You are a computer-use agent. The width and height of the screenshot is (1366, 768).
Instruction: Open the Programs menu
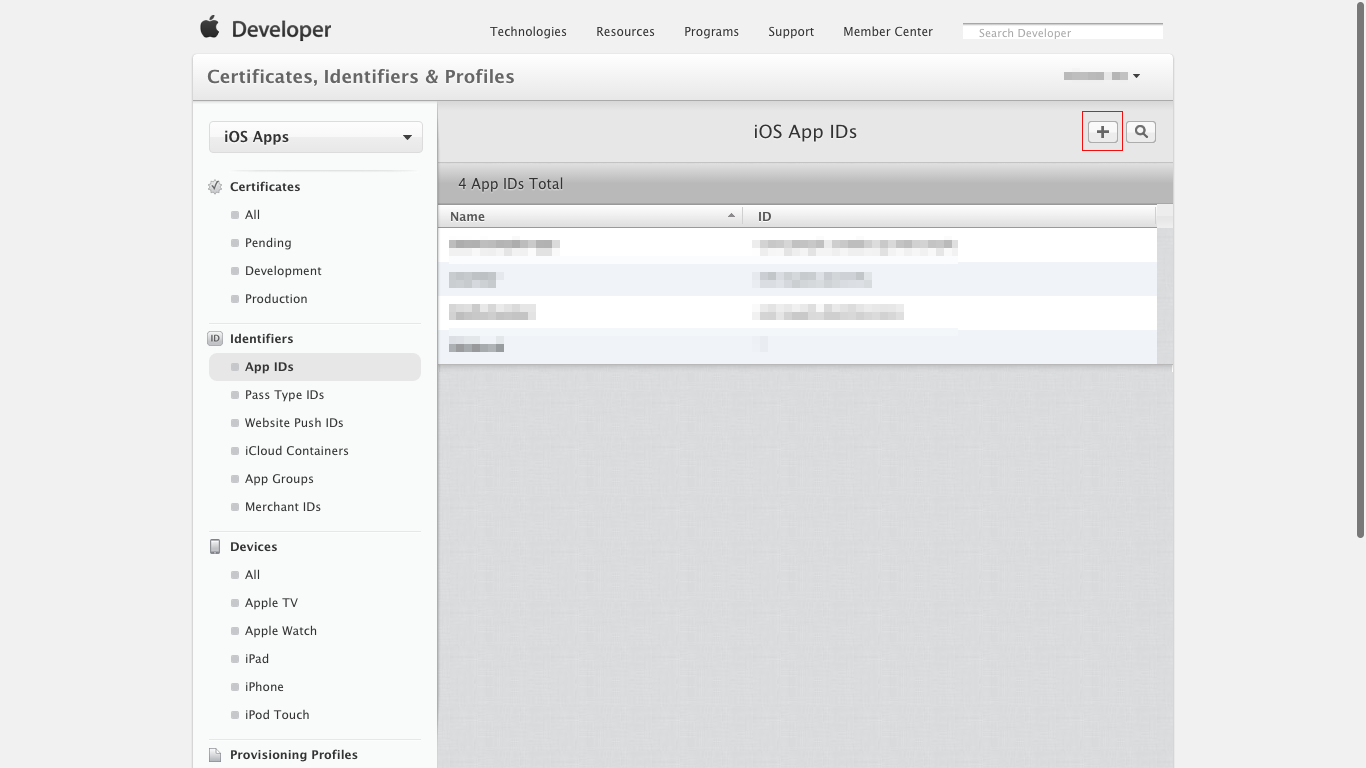tap(711, 32)
